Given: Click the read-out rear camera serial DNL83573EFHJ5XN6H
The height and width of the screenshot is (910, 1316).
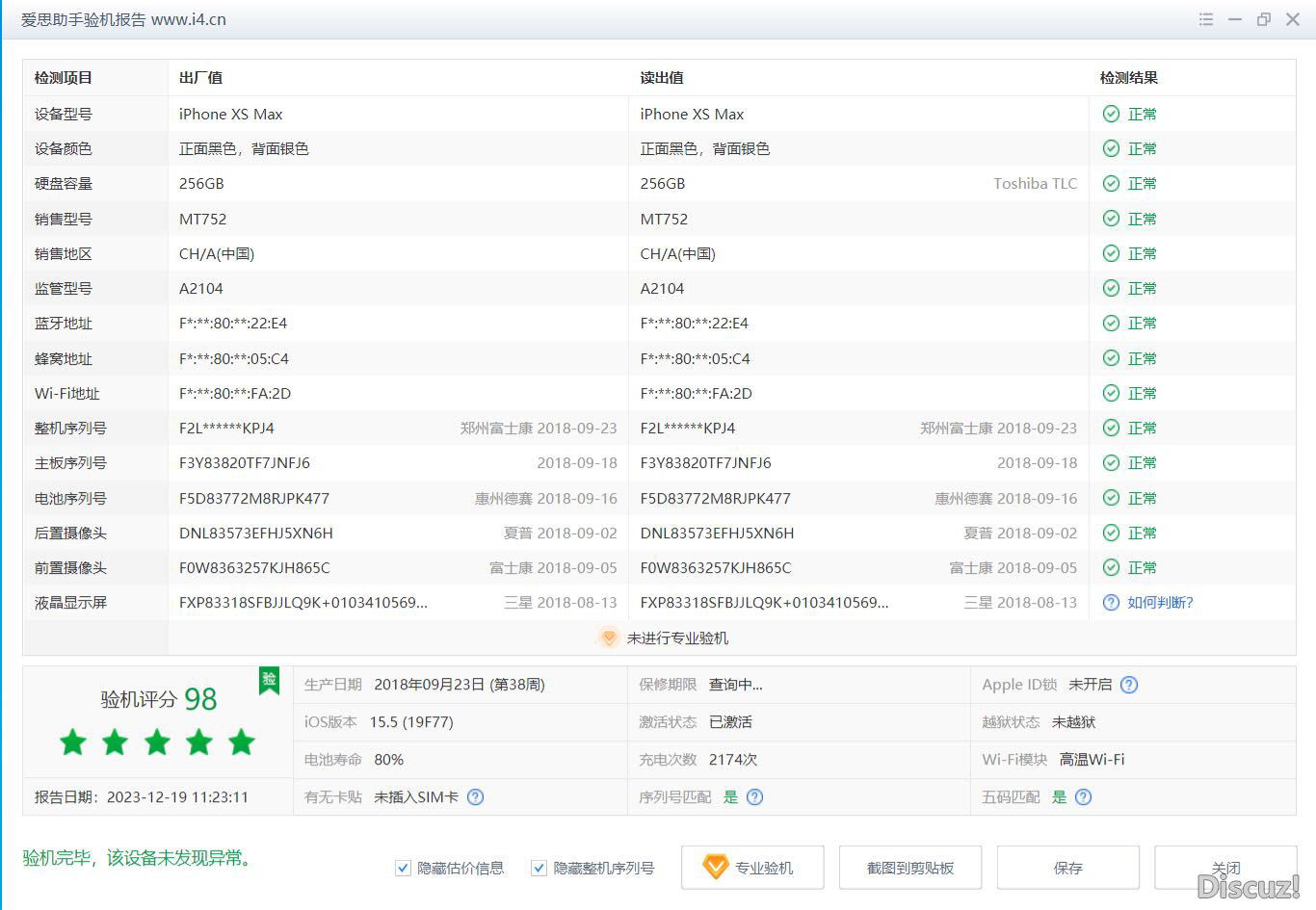Looking at the screenshot, I should click(718, 533).
